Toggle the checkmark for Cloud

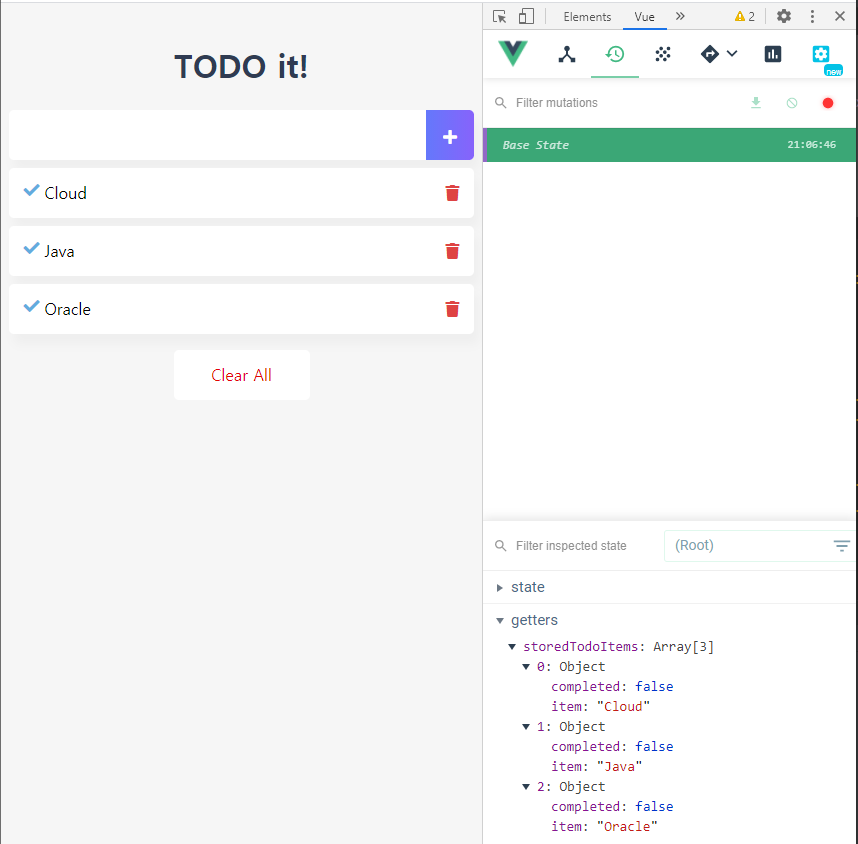[31, 190]
